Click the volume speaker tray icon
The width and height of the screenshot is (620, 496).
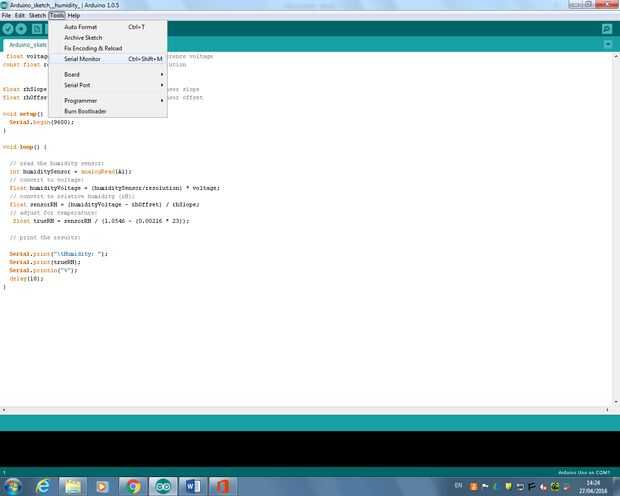[x=543, y=487]
